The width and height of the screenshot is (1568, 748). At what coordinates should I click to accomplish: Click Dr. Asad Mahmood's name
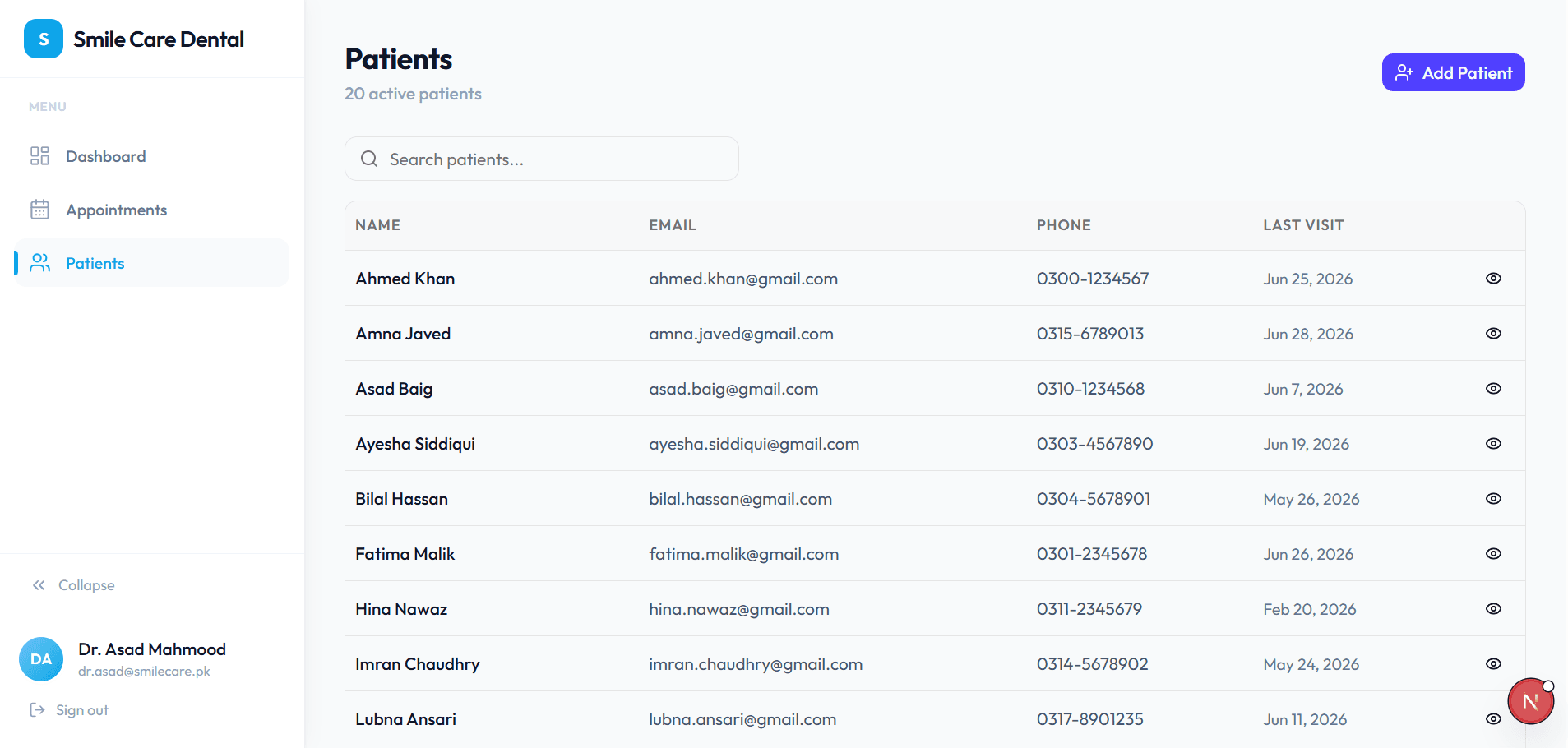coord(152,649)
